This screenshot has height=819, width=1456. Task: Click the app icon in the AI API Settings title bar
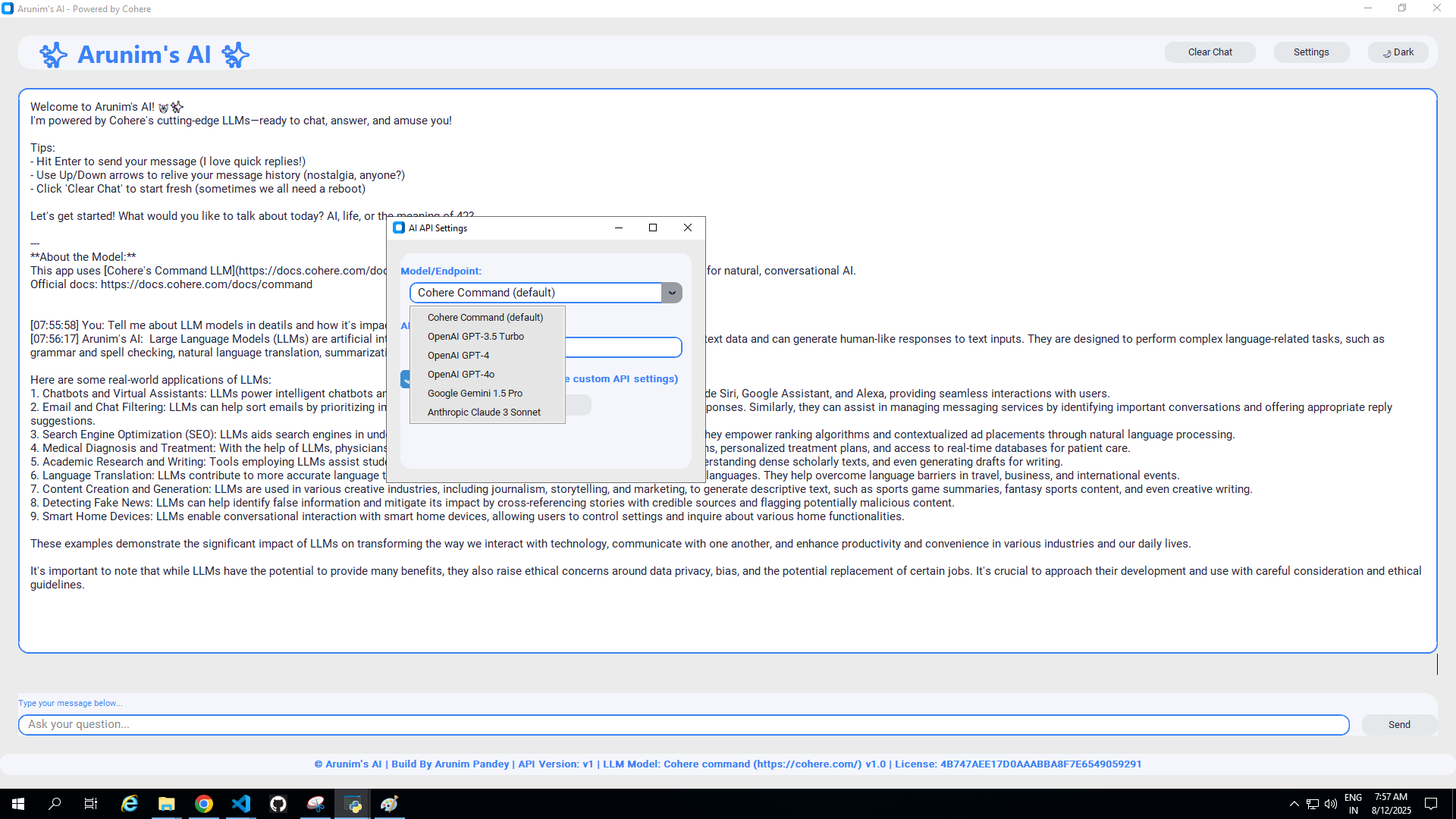tap(400, 227)
